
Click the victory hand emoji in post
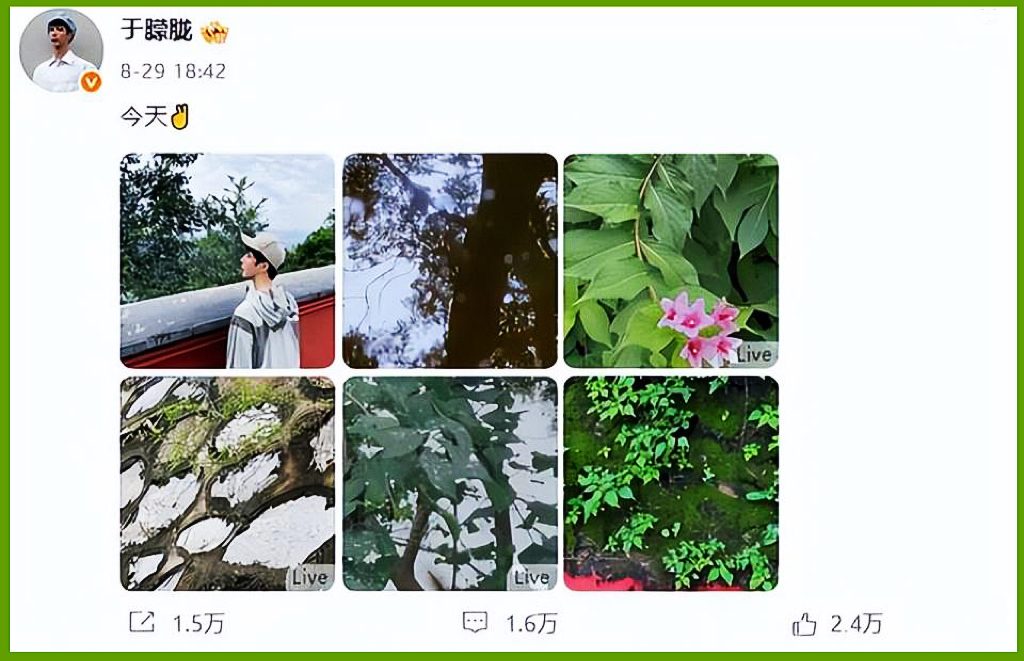[x=180, y=117]
